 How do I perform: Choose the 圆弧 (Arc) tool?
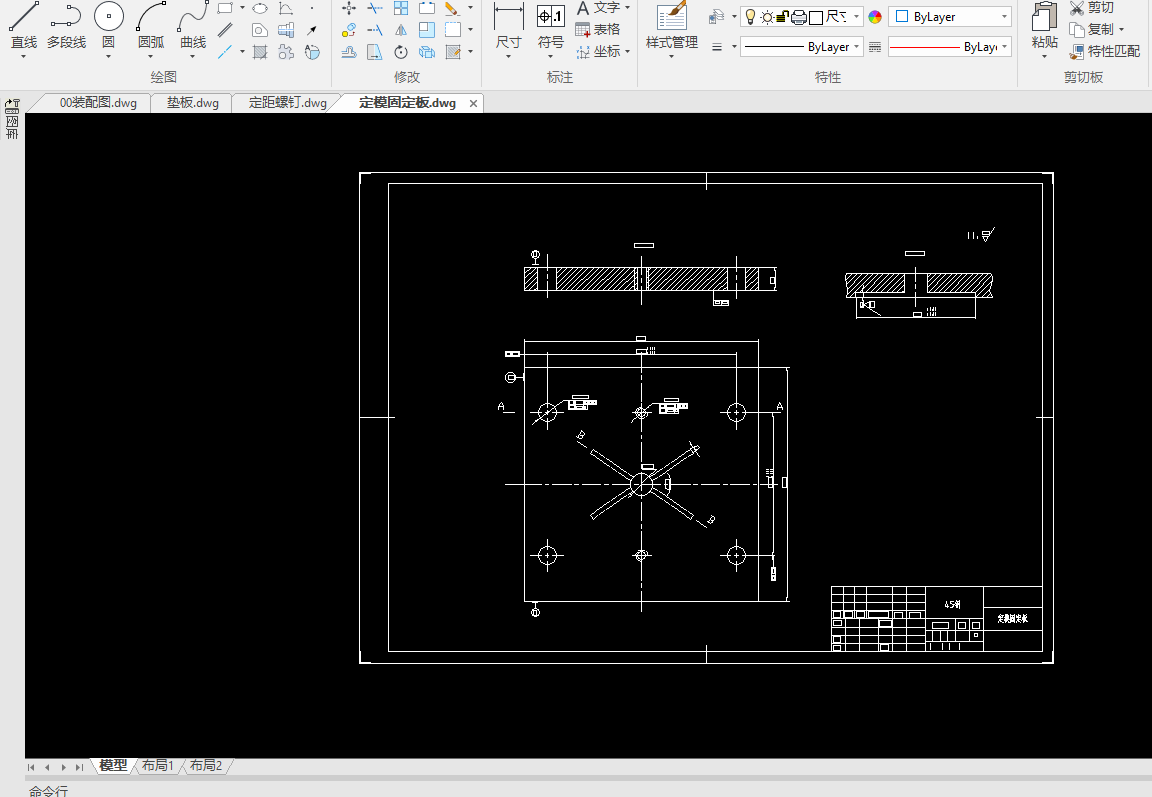click(x=151, y=18)
